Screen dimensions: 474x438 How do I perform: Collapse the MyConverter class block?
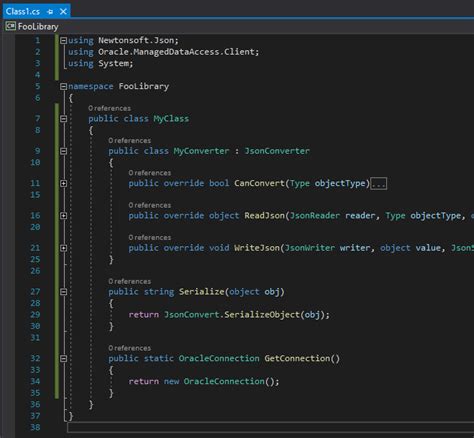tap(63, 151)
